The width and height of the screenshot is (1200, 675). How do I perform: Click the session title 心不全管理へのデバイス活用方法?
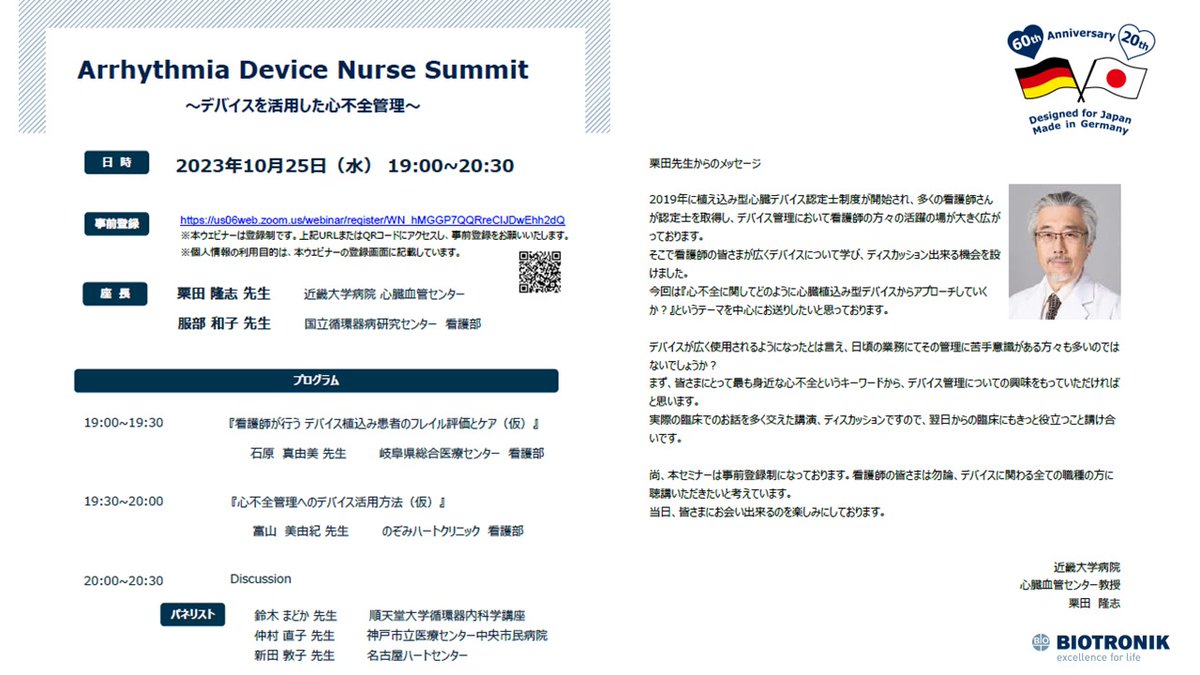pos(337,501)
